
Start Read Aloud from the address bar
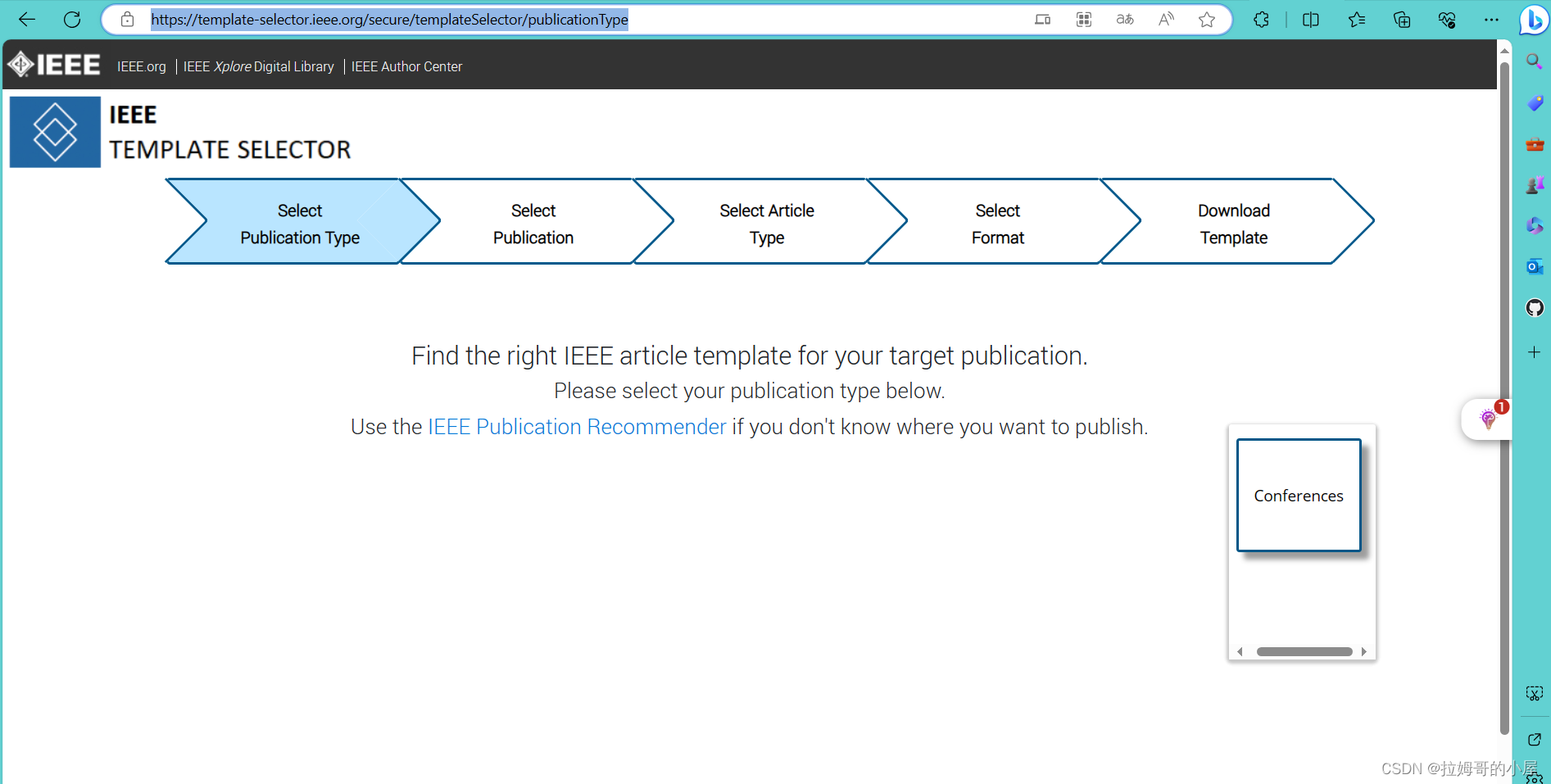tap(1166, 20)
